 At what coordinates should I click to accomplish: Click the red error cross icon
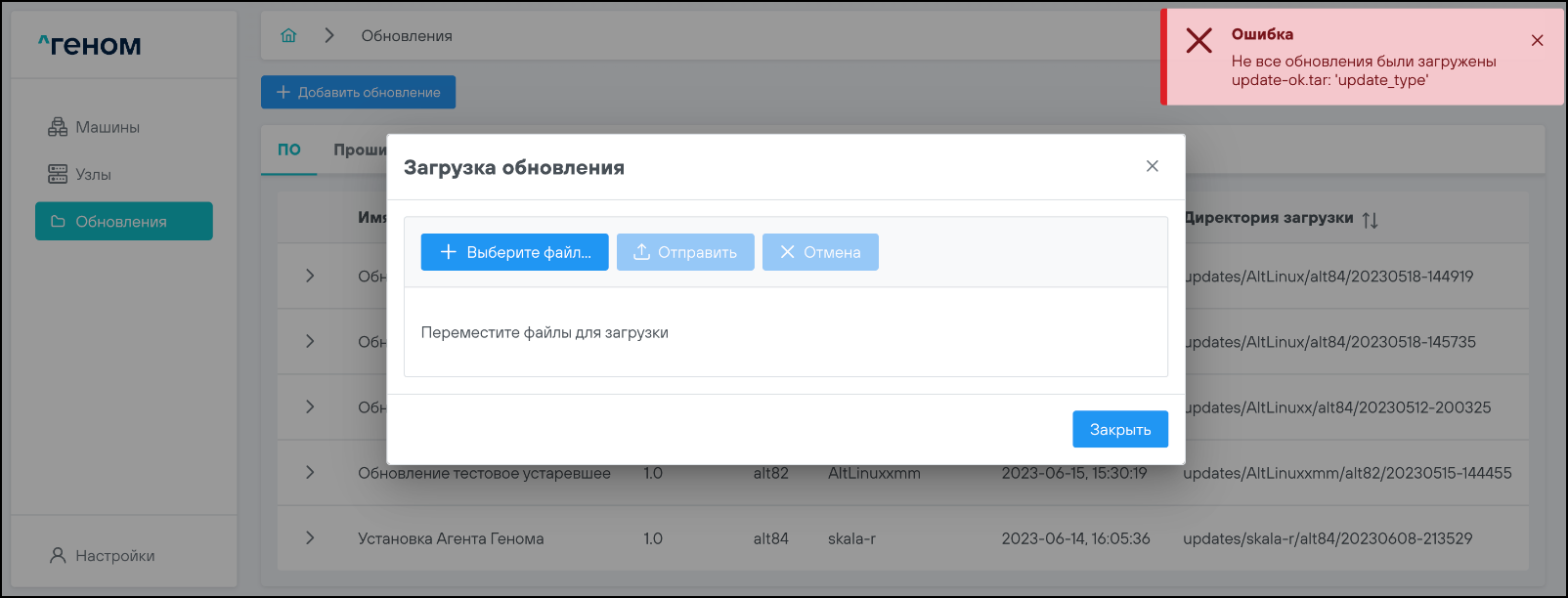tap(1198, 41)
